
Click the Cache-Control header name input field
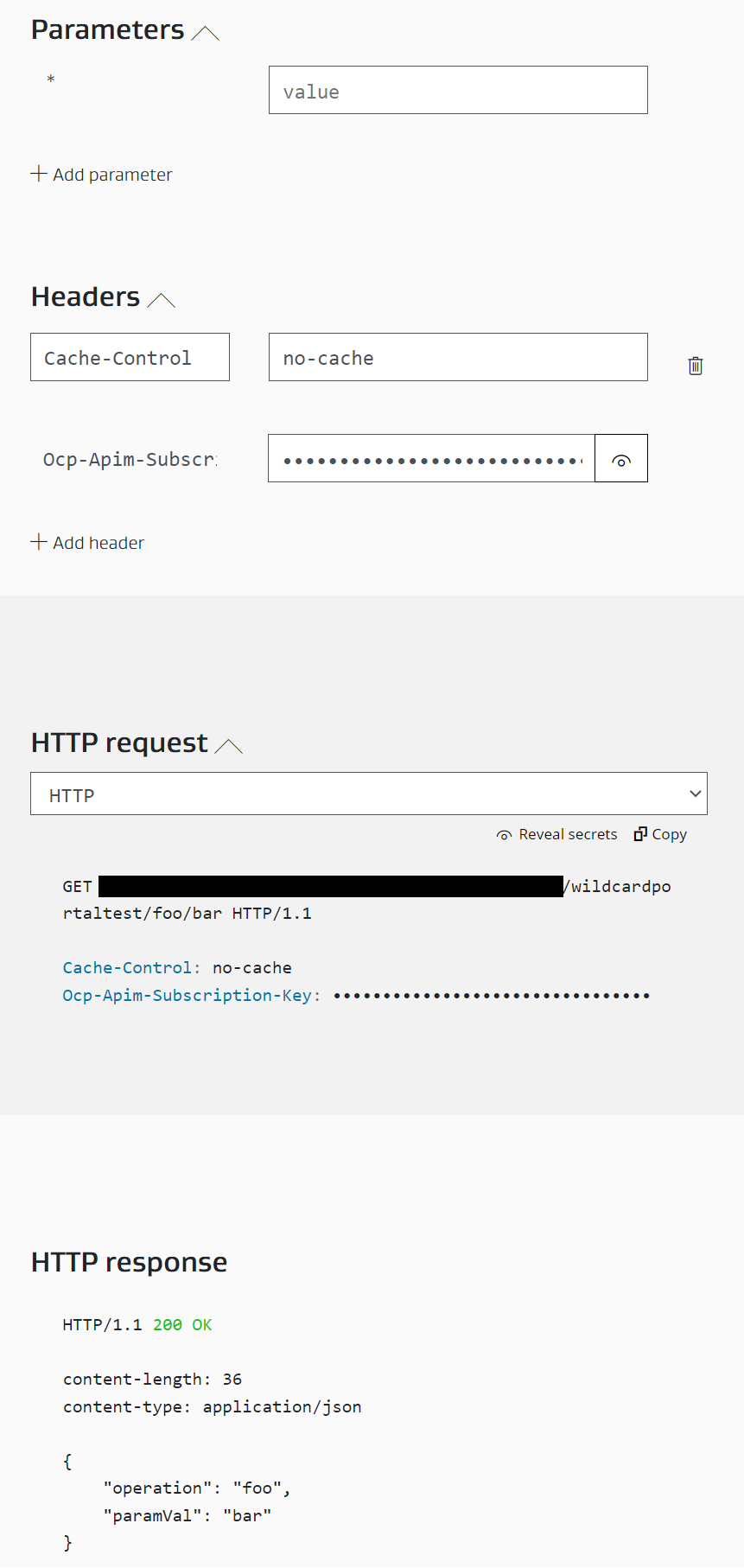coord(130,357)
